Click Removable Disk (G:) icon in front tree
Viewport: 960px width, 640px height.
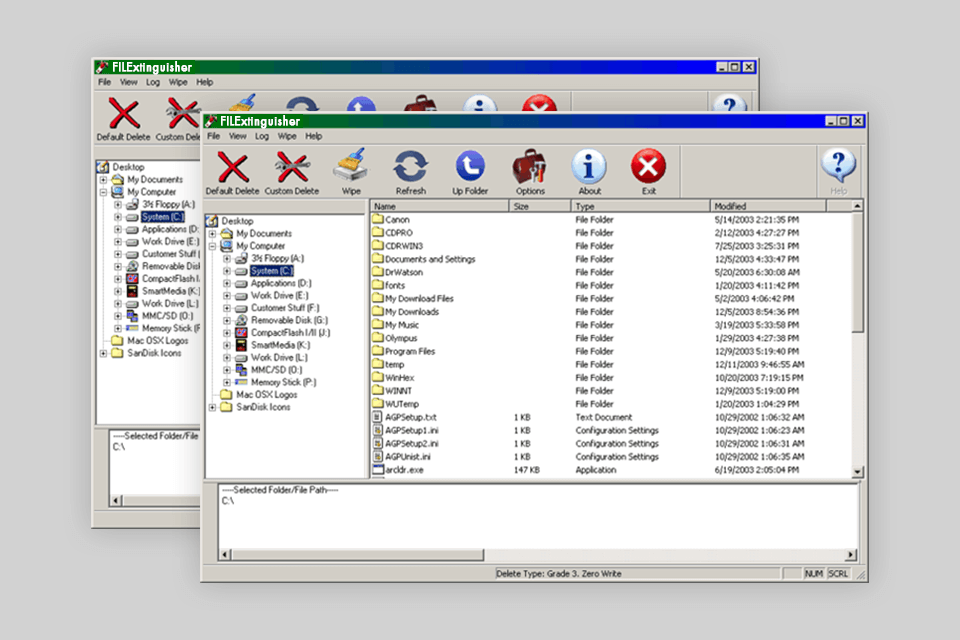(x=241, y=320)
